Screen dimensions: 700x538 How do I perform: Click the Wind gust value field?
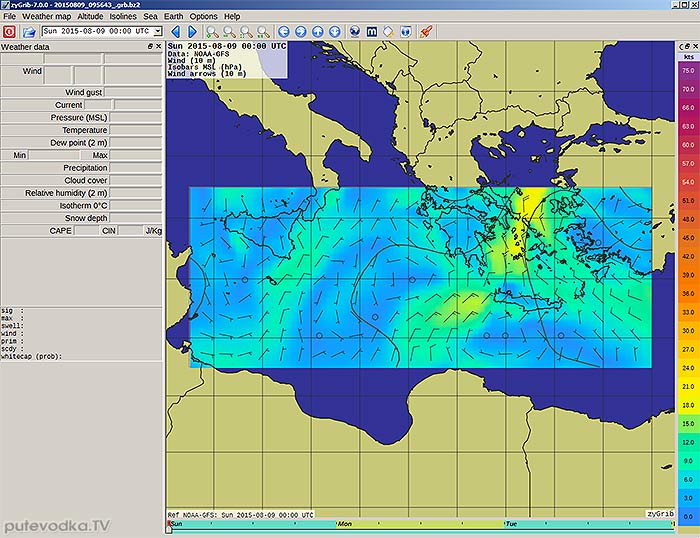pyautogui.click(x=133, y=92)
